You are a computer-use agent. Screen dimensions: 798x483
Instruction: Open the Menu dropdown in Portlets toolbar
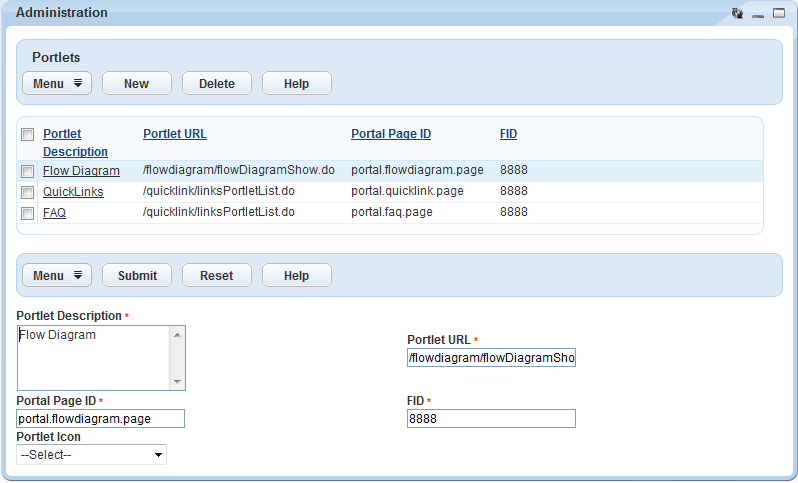[57, 84]
